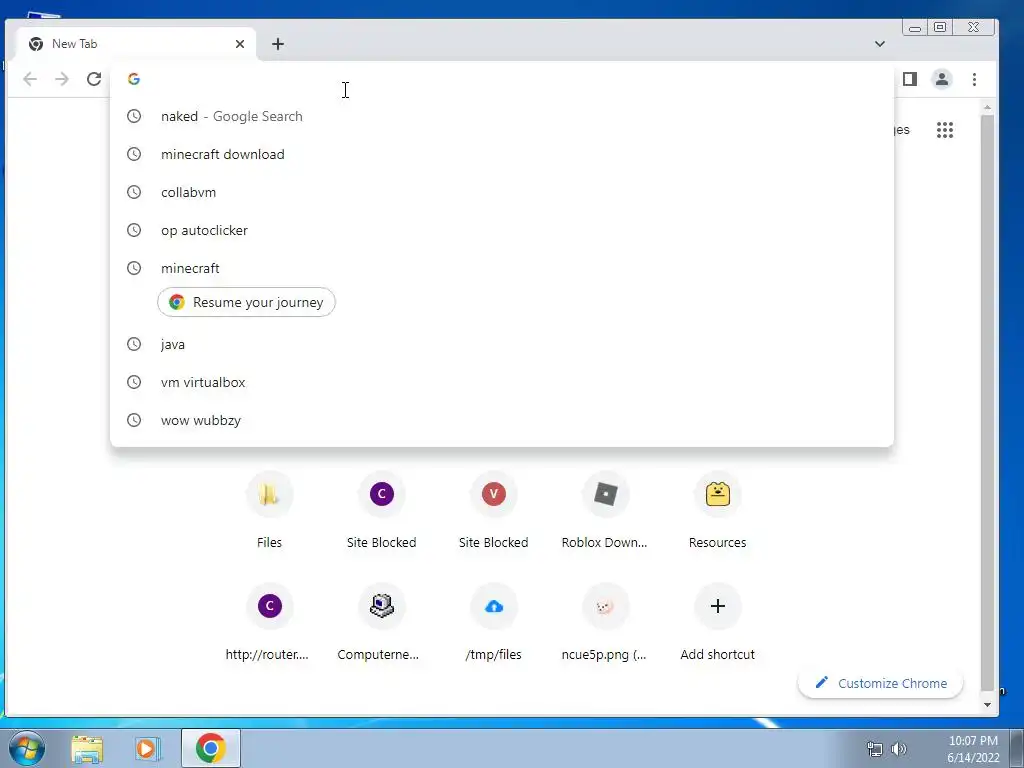Click the page scrollbar up arrow

coord(987,106)
